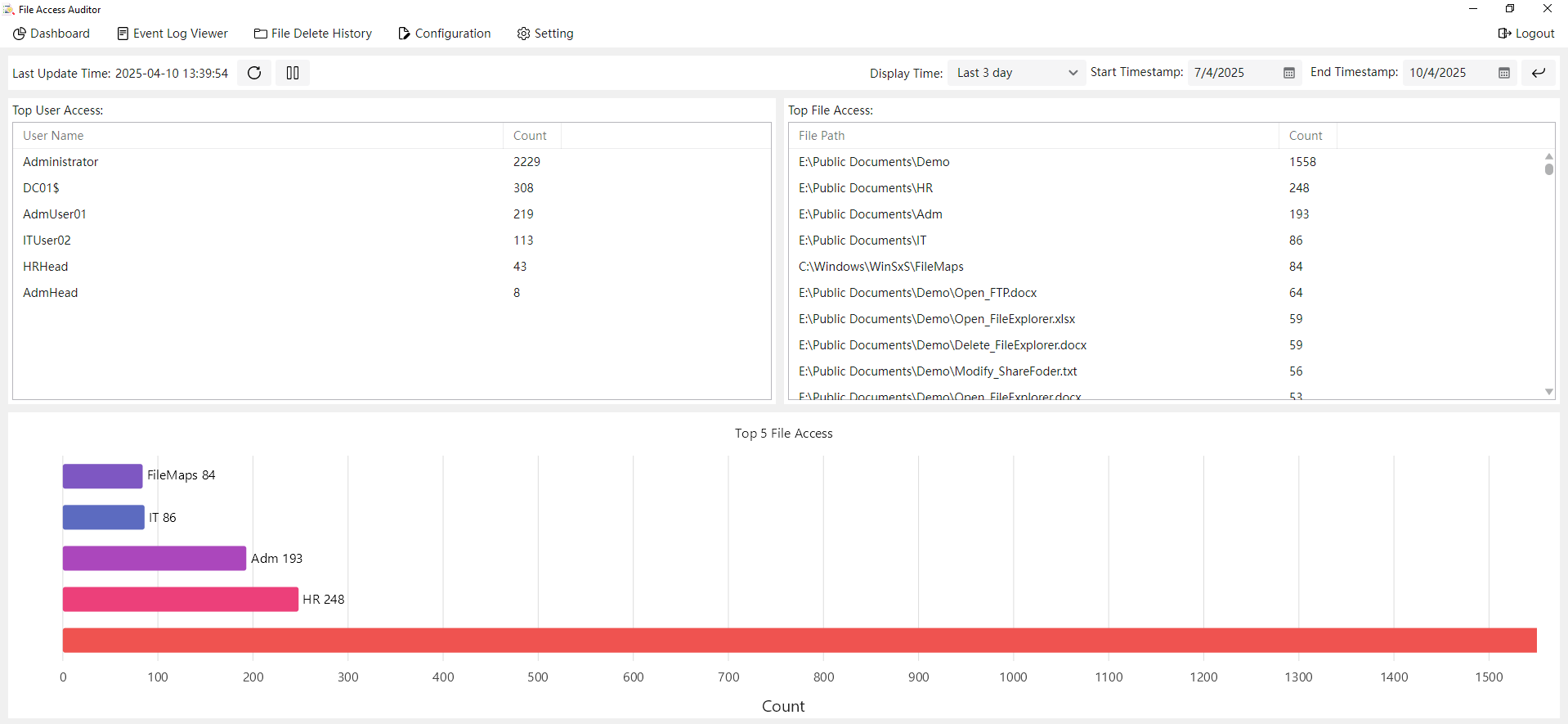Open the End Timestamp calendar picker
Image resolution: width=1568 pixels, height=724 pixels.
[x=1503, y=73]
